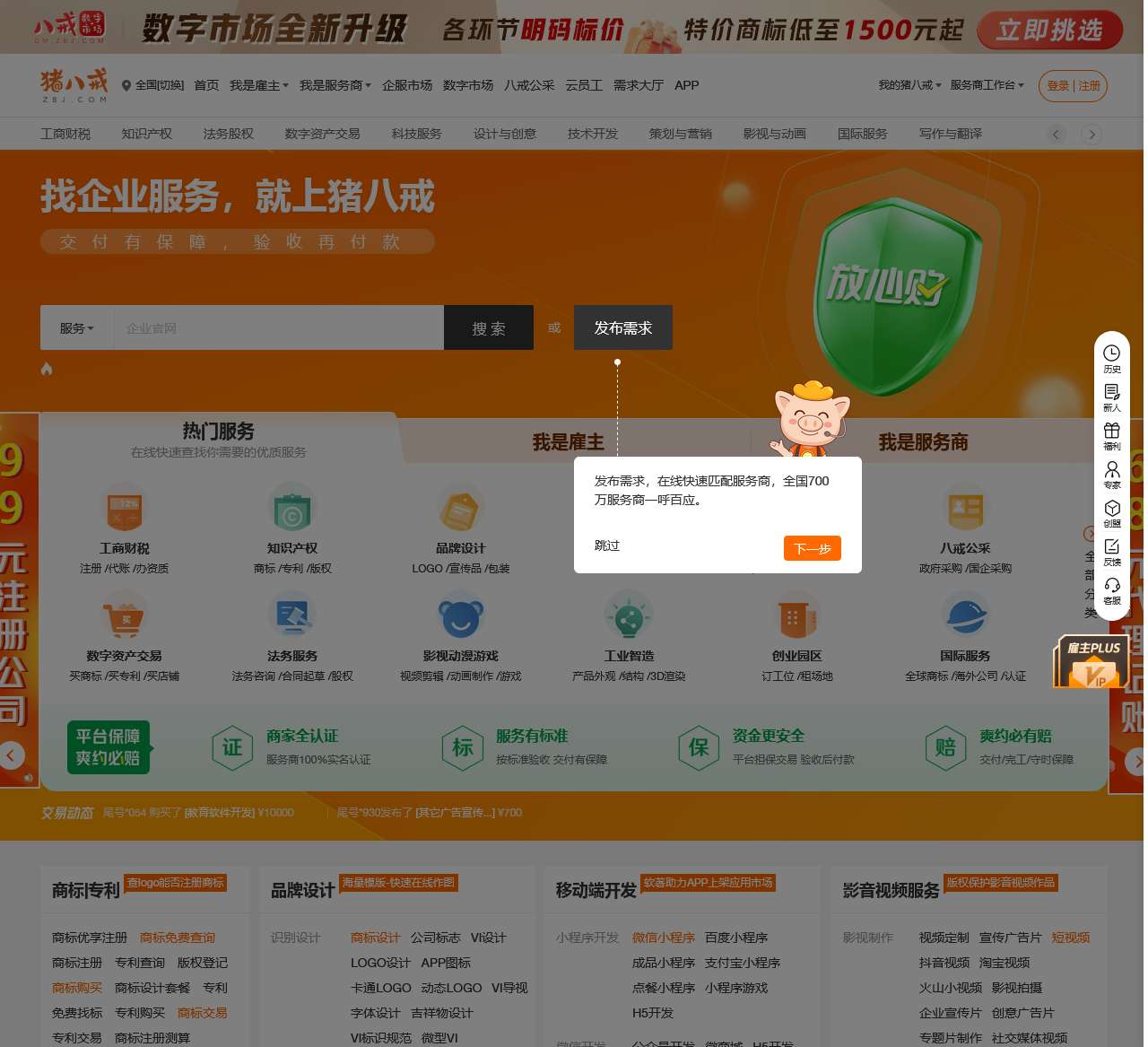Click the 工商财税 calculator icon
This screenshot has height=1047, width=1148.
pos(124,508)
